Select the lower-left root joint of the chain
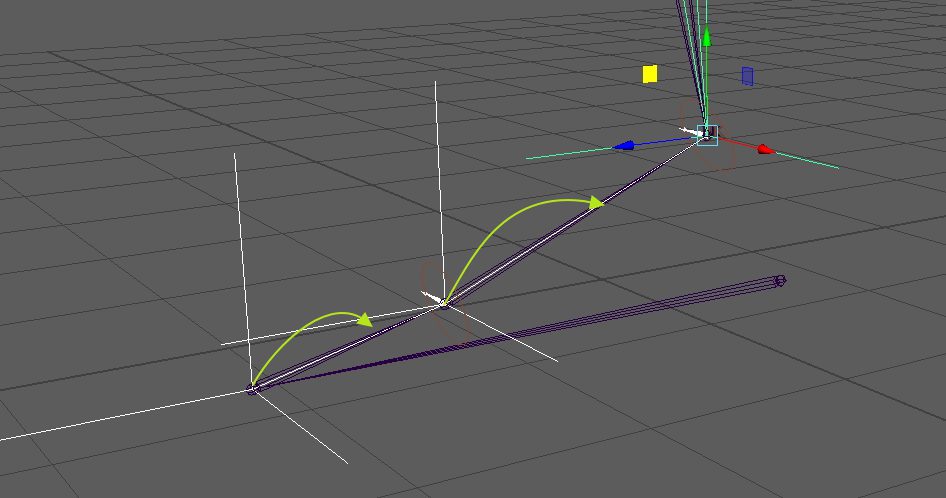 pyautogui.click(x=252, y=389)
